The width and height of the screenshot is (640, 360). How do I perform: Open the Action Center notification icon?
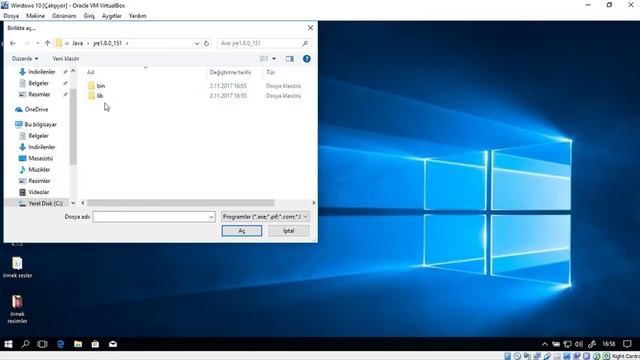pyautogui.click(x=627, y=344)
